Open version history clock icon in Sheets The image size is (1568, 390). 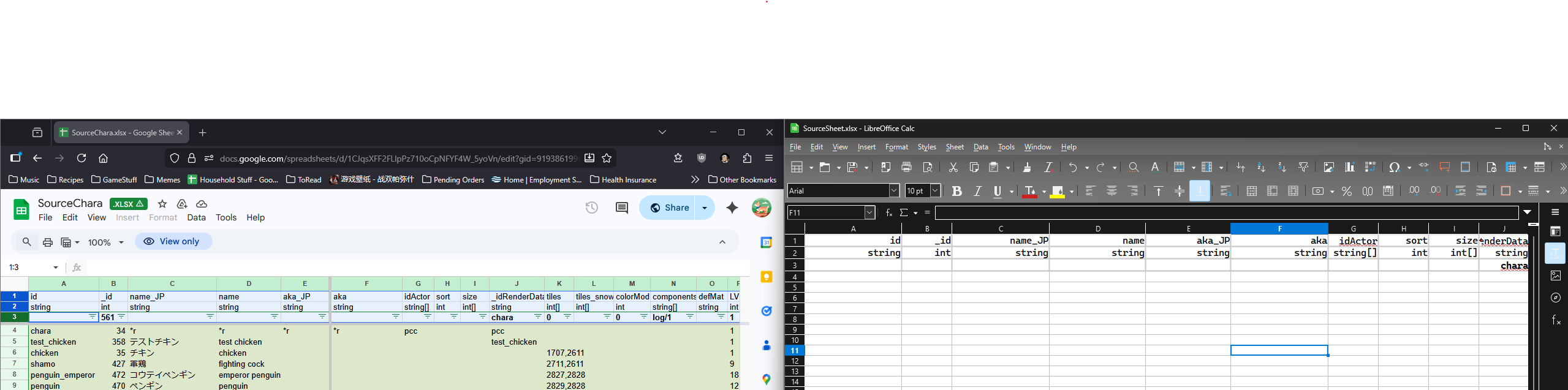pos(591,208)
